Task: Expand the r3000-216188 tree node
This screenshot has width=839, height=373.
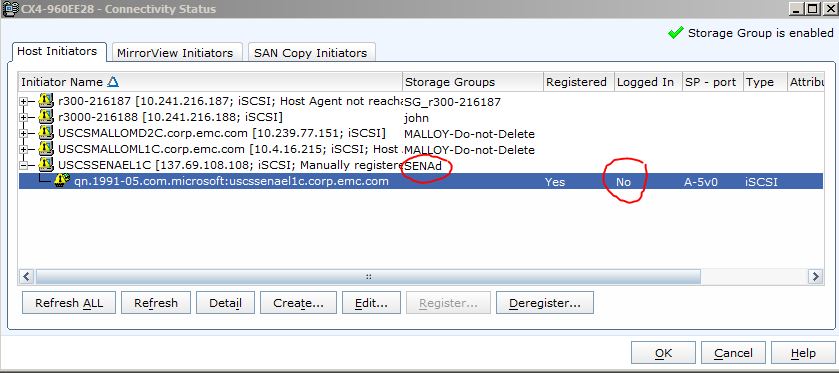Action: point(24,117)
